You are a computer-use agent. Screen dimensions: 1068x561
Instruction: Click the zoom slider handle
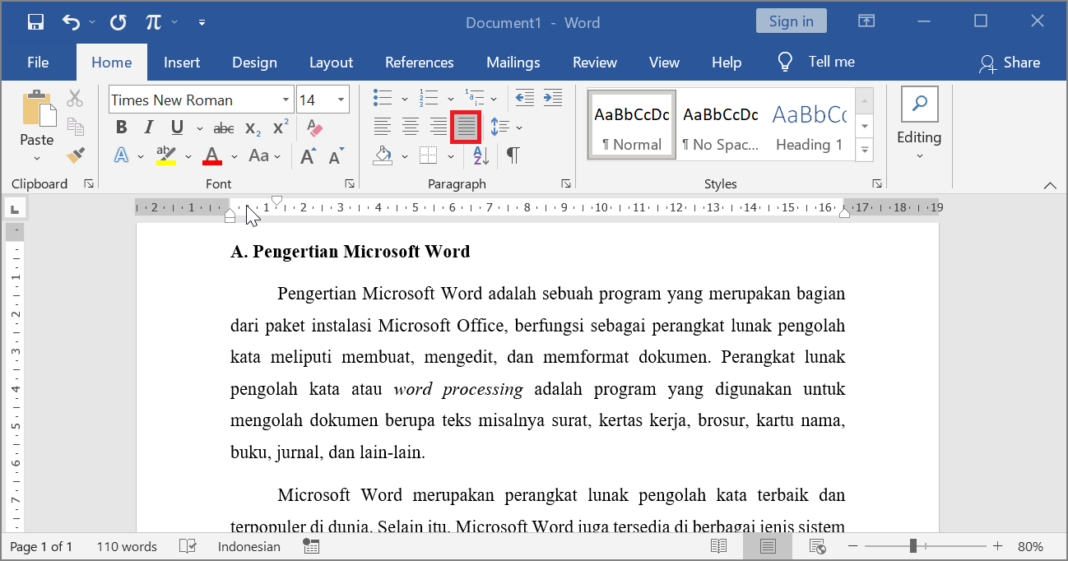coord(913,546)
